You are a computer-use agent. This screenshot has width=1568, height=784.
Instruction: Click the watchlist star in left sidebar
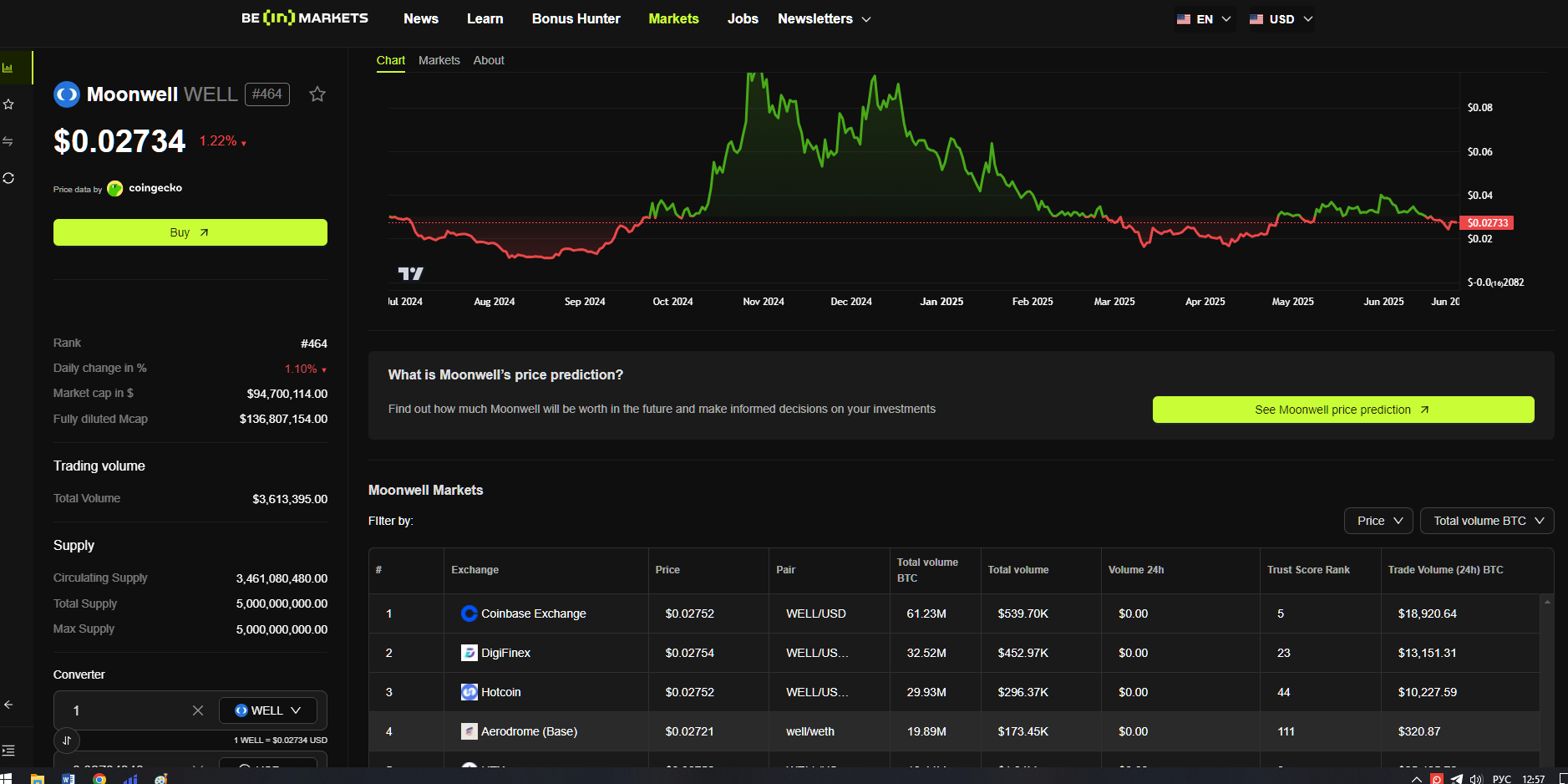point(8,104)
